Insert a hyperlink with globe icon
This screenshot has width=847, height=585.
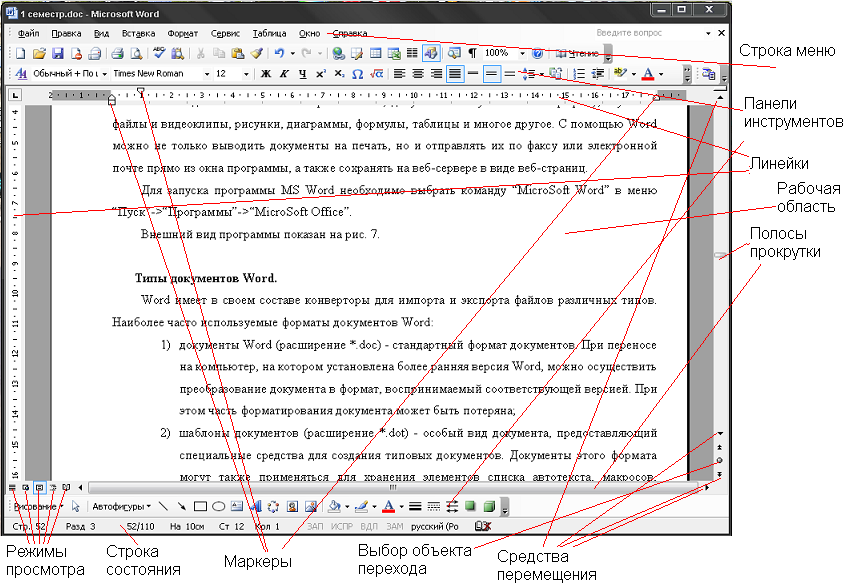[x=339, y=53]
